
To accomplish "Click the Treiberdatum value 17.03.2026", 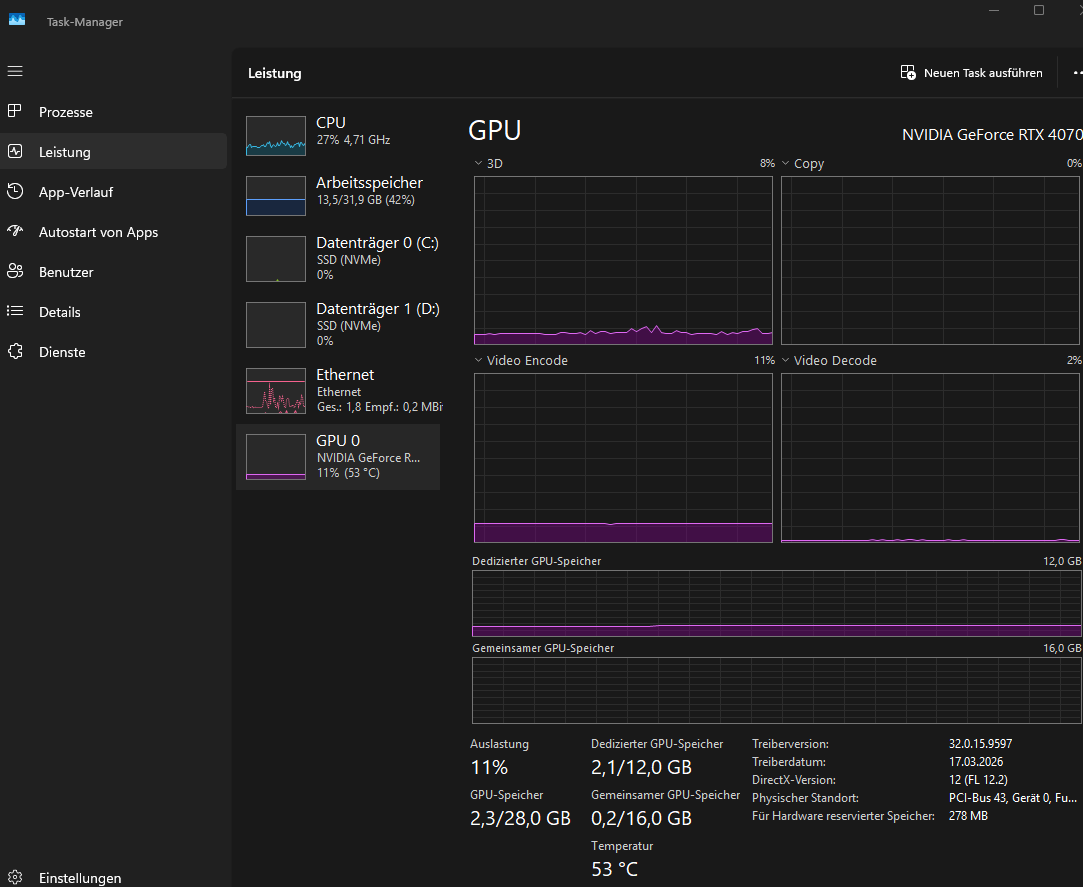I will pyautogui.click(x=976, y=762).
